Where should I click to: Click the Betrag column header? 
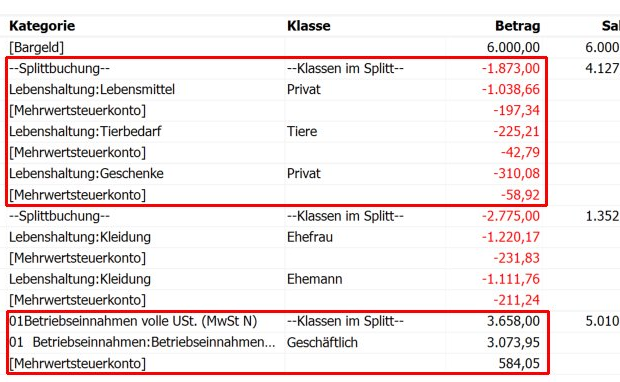point(518,26)
